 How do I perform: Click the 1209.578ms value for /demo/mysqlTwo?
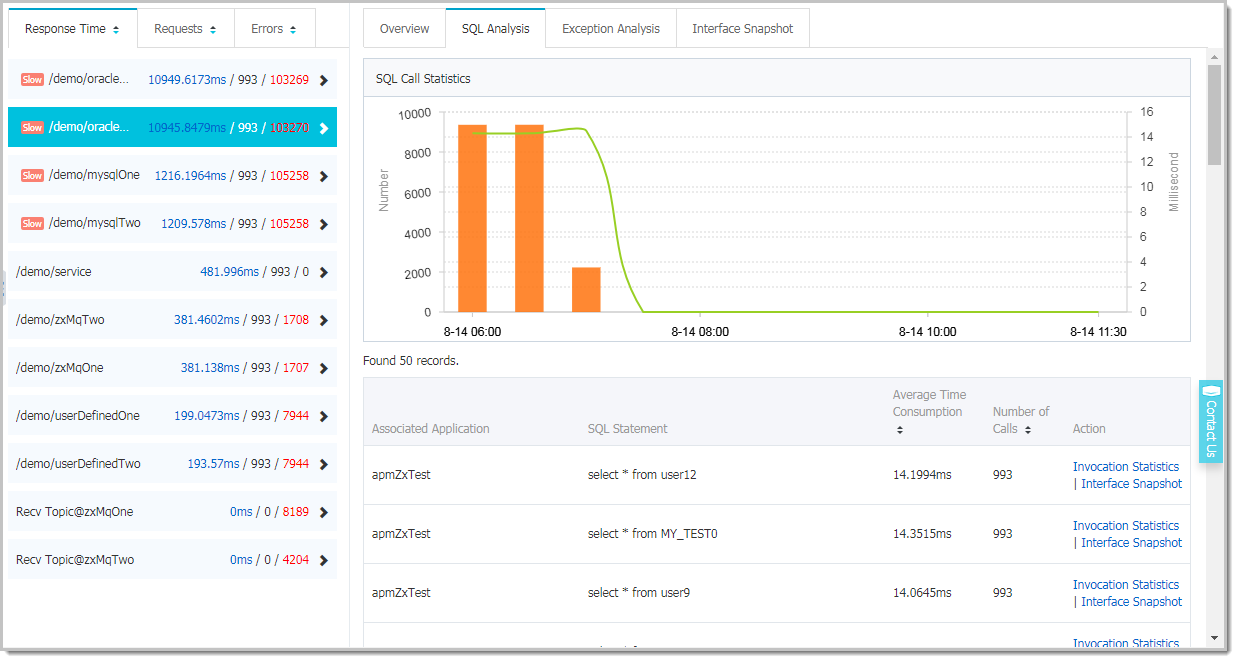coord(194,224)
